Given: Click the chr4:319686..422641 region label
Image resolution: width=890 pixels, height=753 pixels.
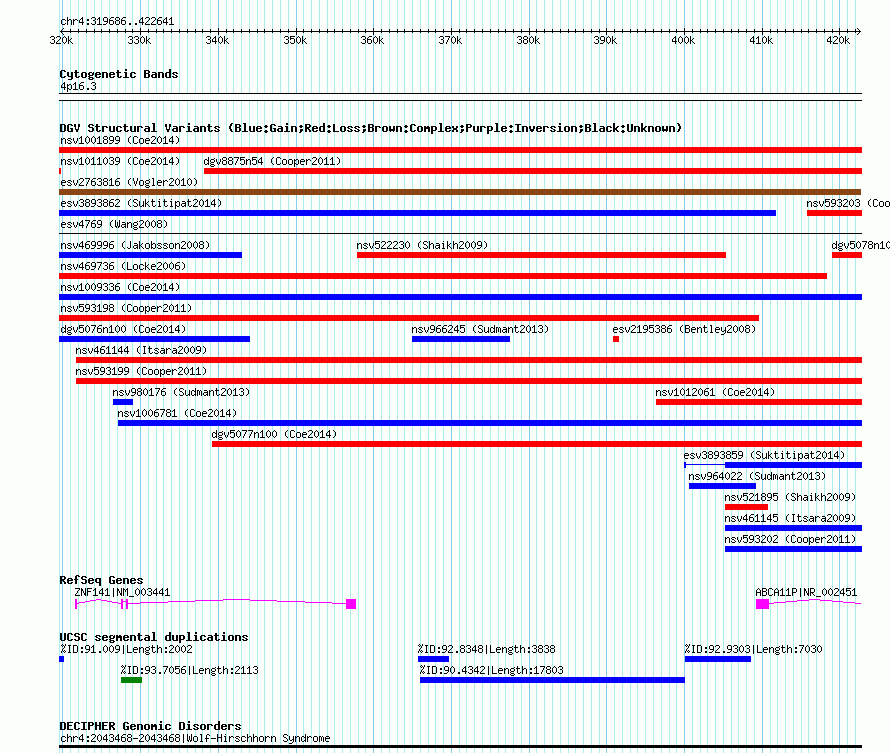Looking at the screenshot, I should [x=117, y=22].
